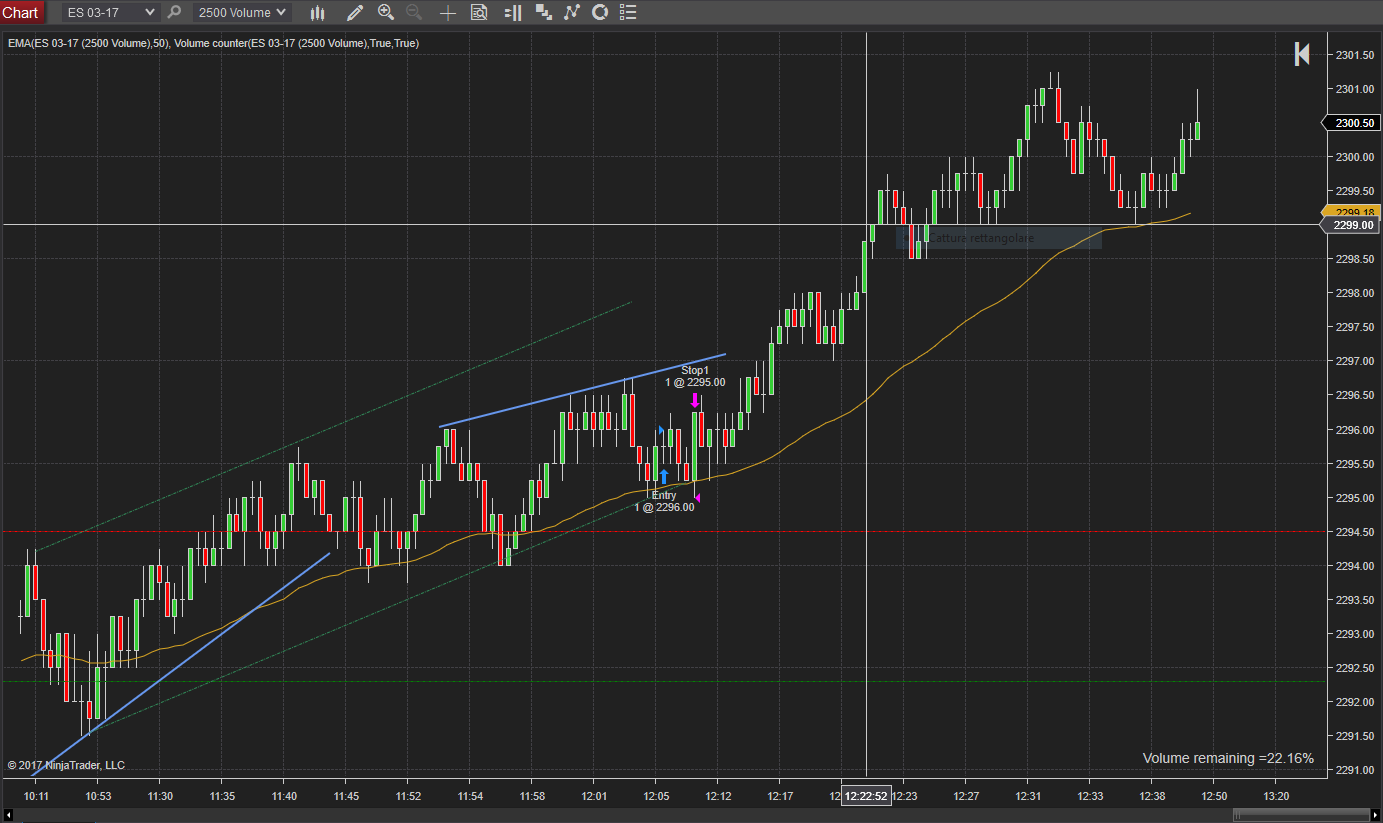Screen dimensions: 1383x823
Task: Click the orange 2299.18 EMA price marker
Action: (x=1353, y=212)
